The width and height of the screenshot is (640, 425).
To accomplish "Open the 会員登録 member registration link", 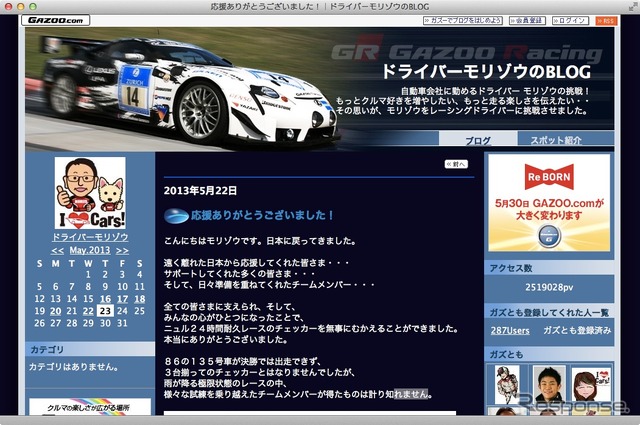I will [x=527, y=20].
